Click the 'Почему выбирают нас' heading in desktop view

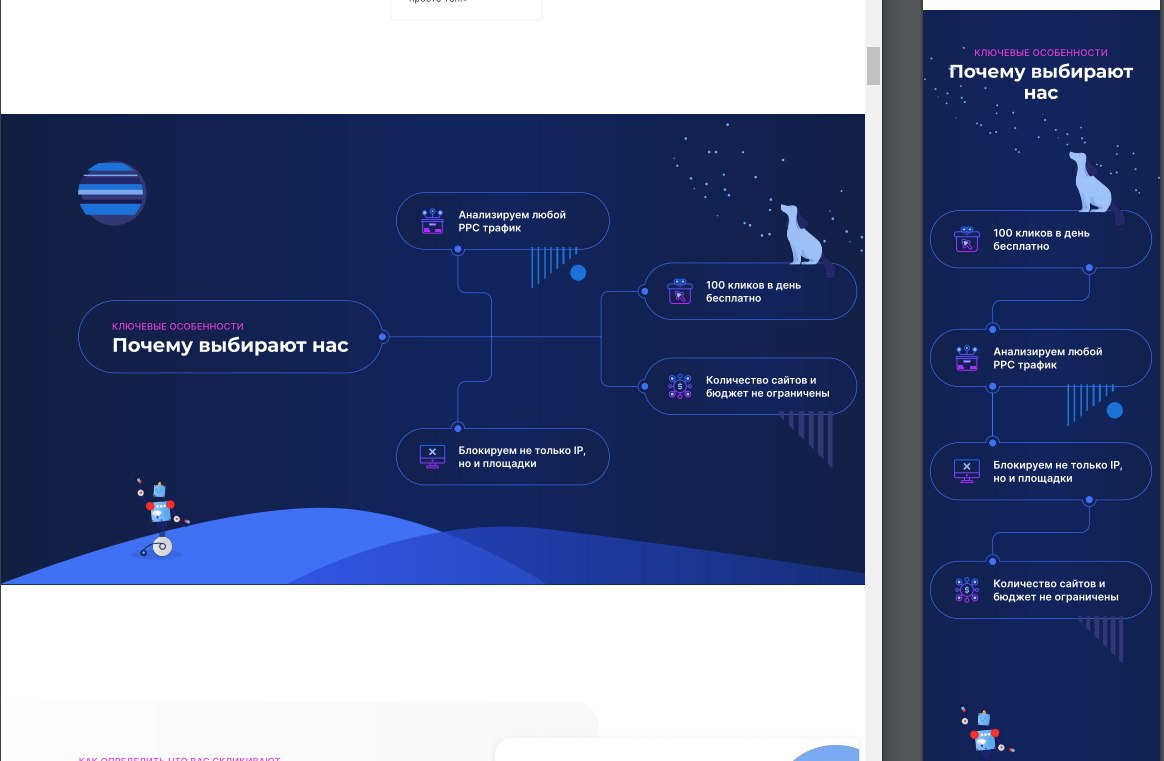[x=230, y=345]
